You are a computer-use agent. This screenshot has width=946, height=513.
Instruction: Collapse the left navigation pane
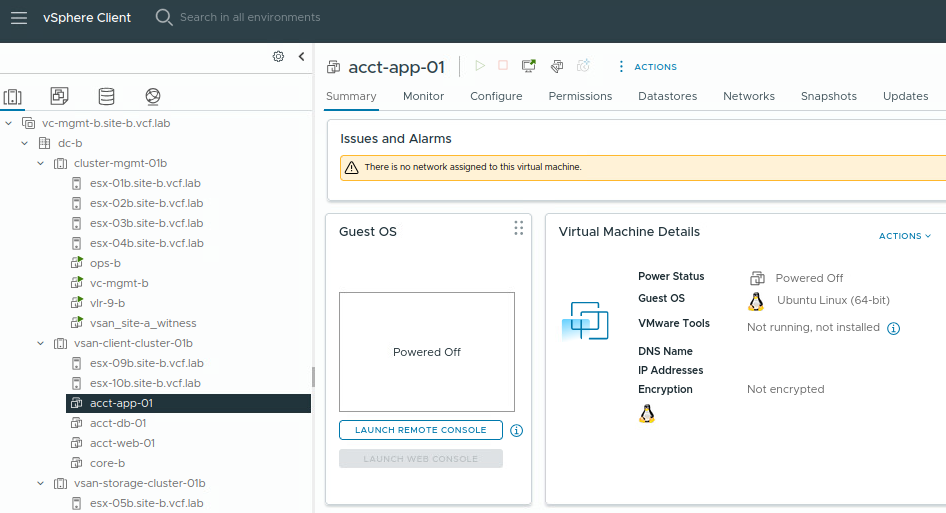coord(301,57)
